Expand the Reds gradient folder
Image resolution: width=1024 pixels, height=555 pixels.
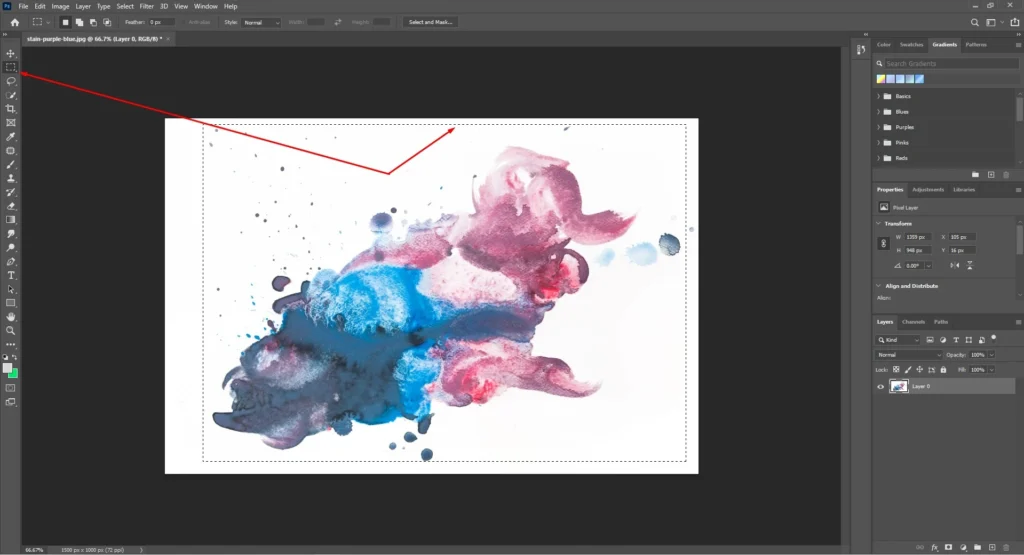tap(878, 158)
